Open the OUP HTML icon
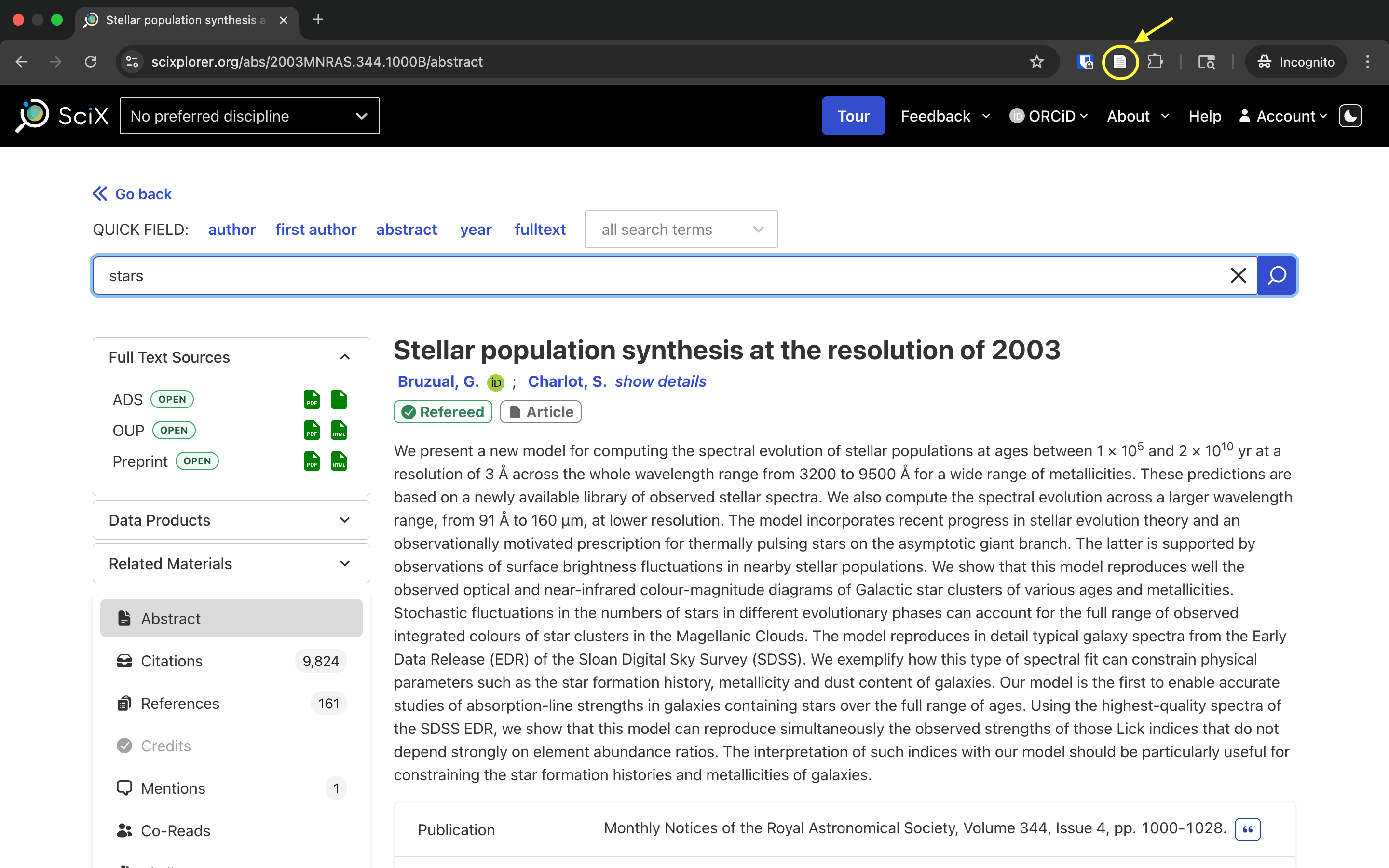Image resolution: width=1389 pixels, height=868 pixels. point(339,430)
